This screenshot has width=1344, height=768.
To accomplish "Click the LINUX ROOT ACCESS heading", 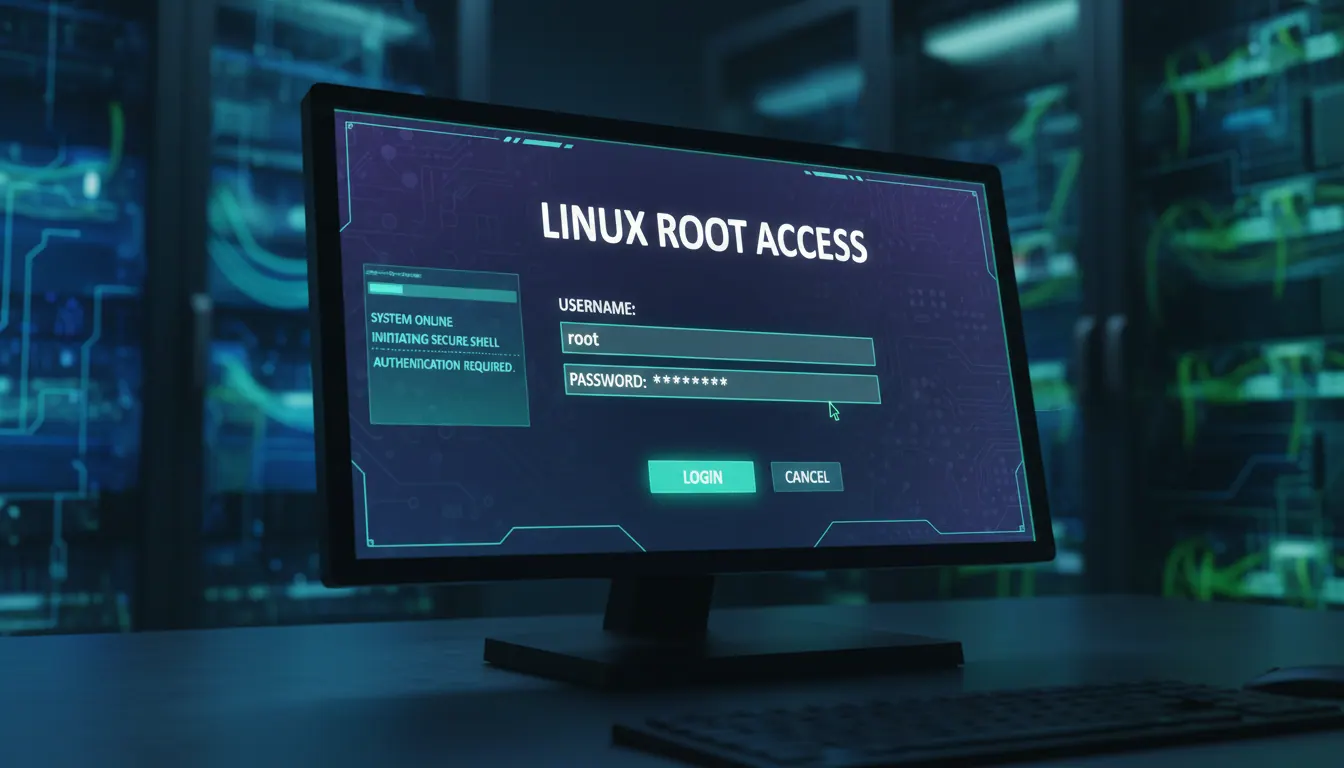I will (x=703, y=233).
